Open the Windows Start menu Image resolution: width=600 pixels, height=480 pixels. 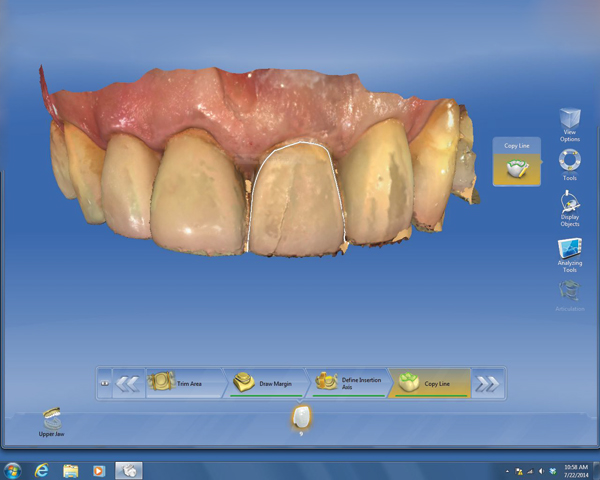tap(13, 469)
